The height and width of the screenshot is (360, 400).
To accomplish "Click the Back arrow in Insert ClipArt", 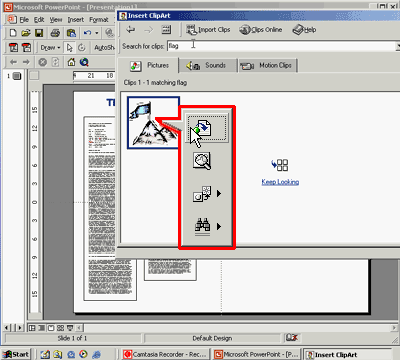I will point(131,30).
